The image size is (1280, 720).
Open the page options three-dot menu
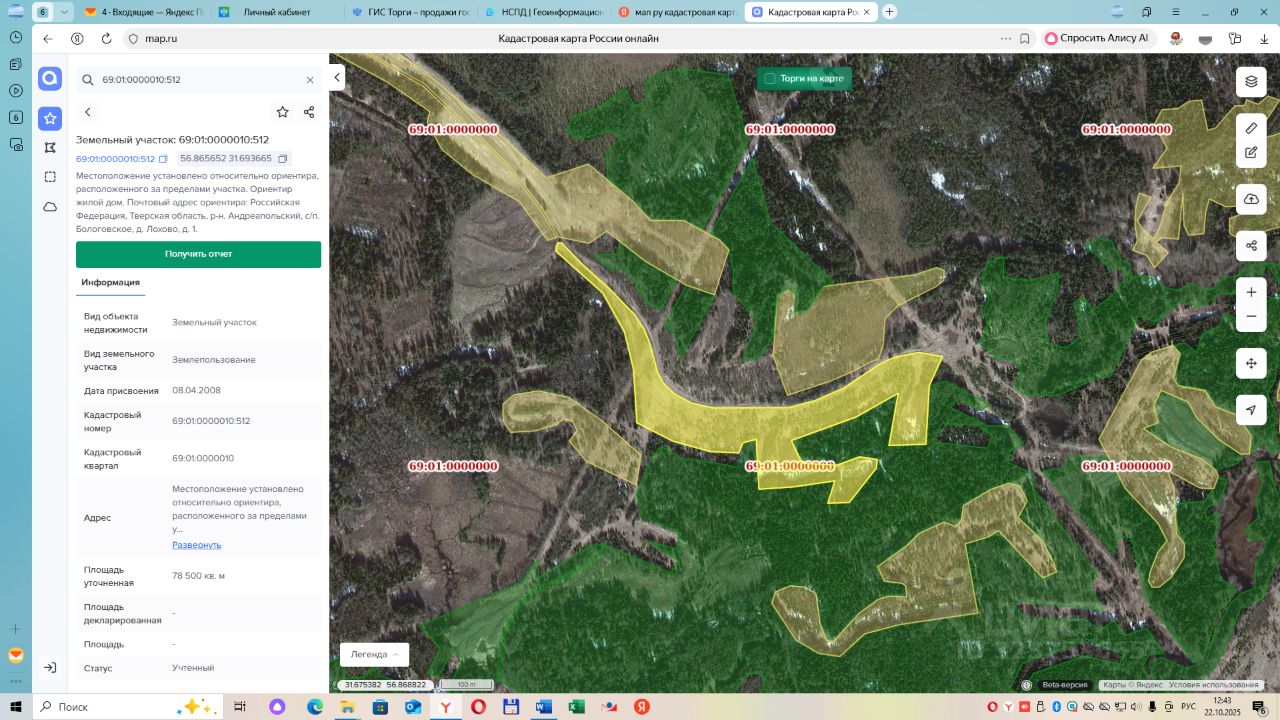tap(1005, 38)
